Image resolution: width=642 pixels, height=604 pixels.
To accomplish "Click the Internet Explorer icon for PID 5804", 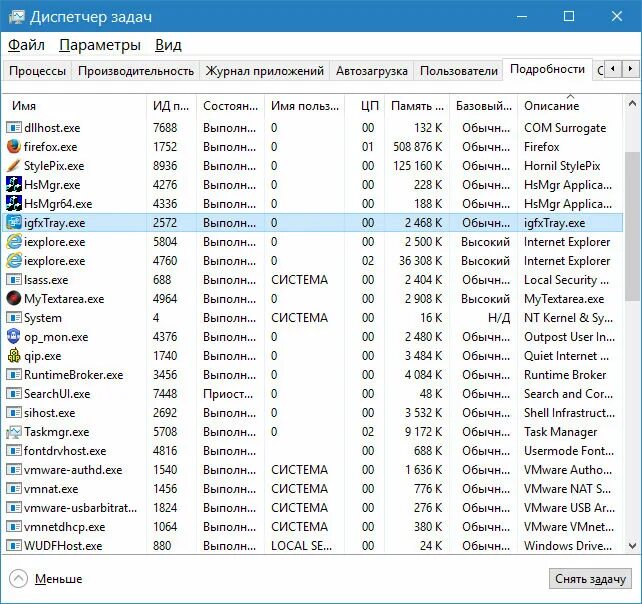I will click(14, 242).
